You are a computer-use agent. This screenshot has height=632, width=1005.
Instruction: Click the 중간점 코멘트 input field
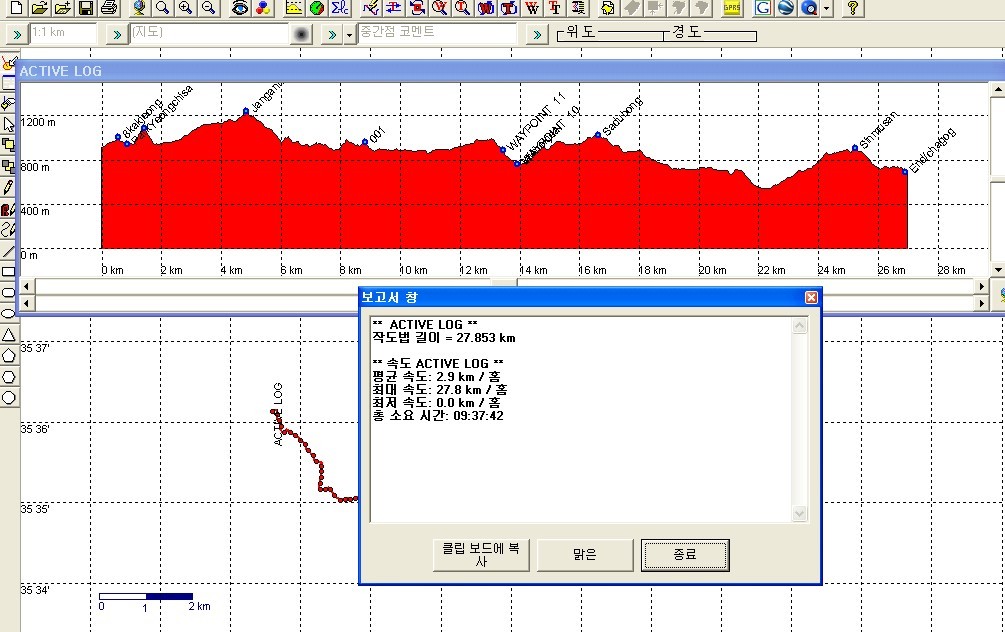click(436, 33)
